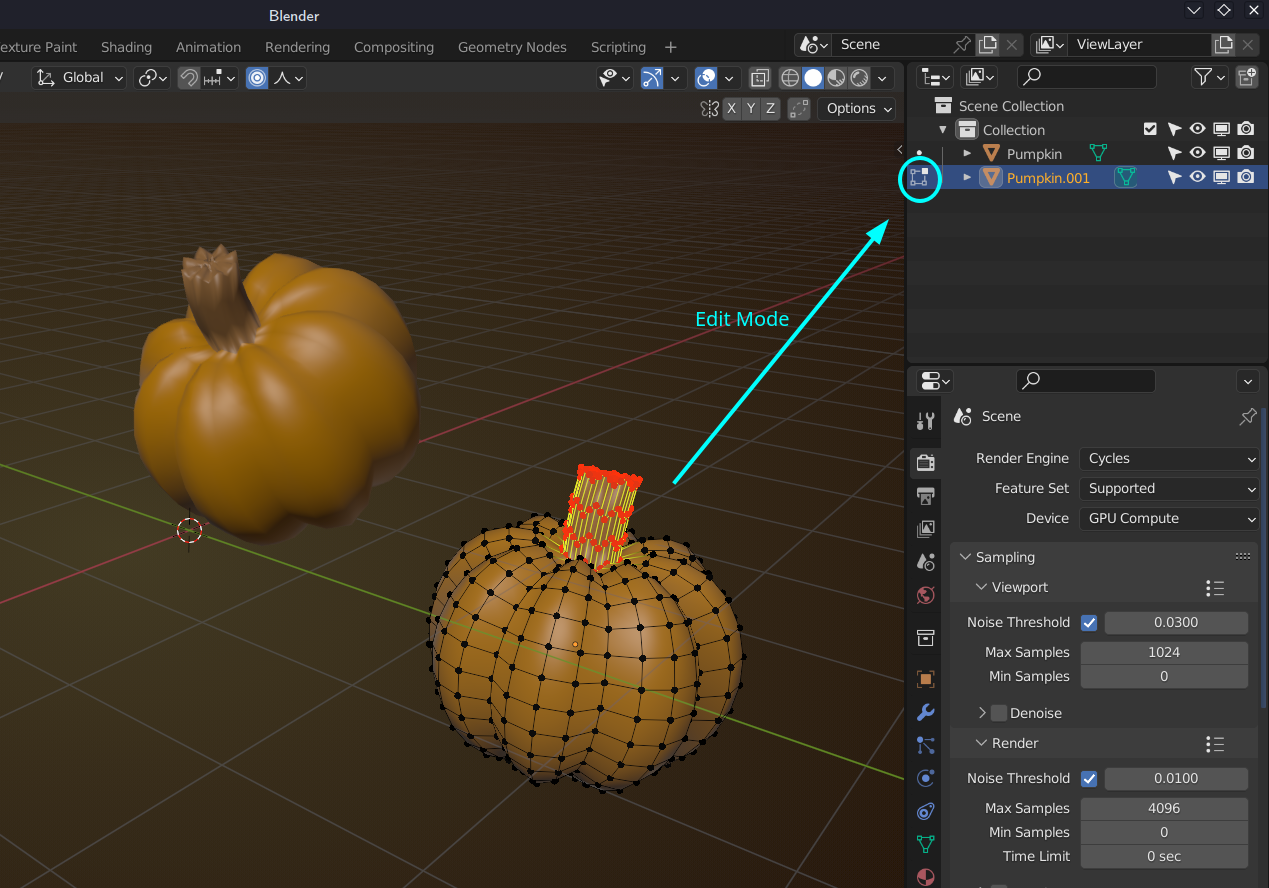Viewport: 1269px width, 888px height.
Task: Toggle X-ray view in the viewport
Action: (759, 78)
